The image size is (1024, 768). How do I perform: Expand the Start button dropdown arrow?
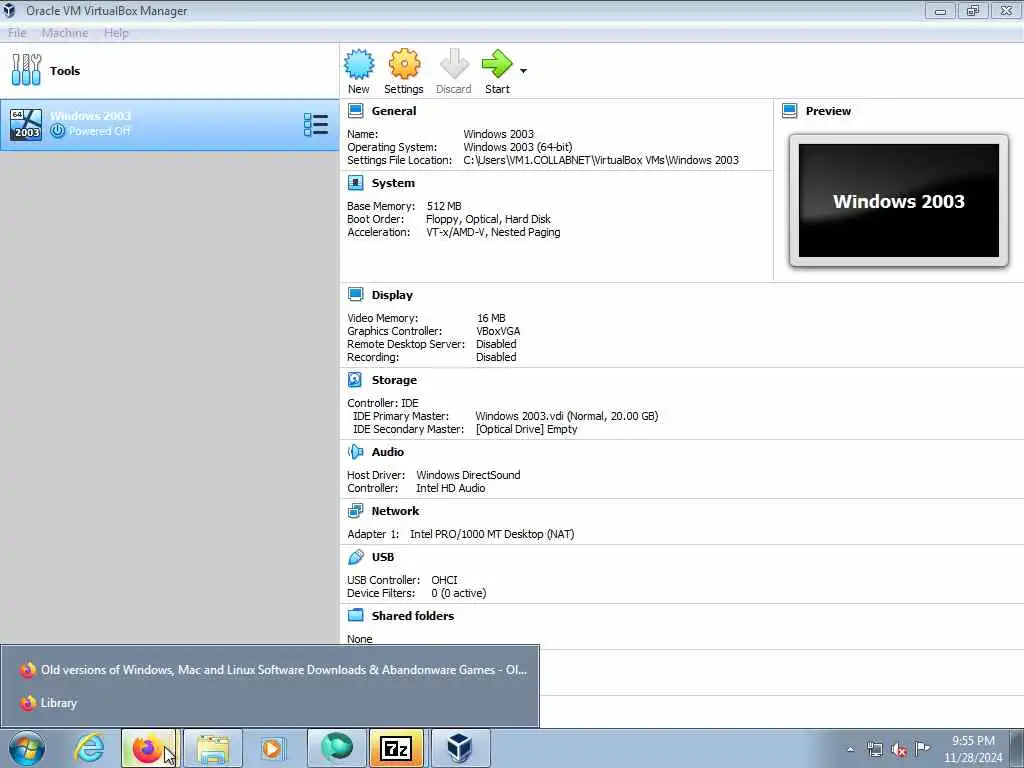click(523, 71)
